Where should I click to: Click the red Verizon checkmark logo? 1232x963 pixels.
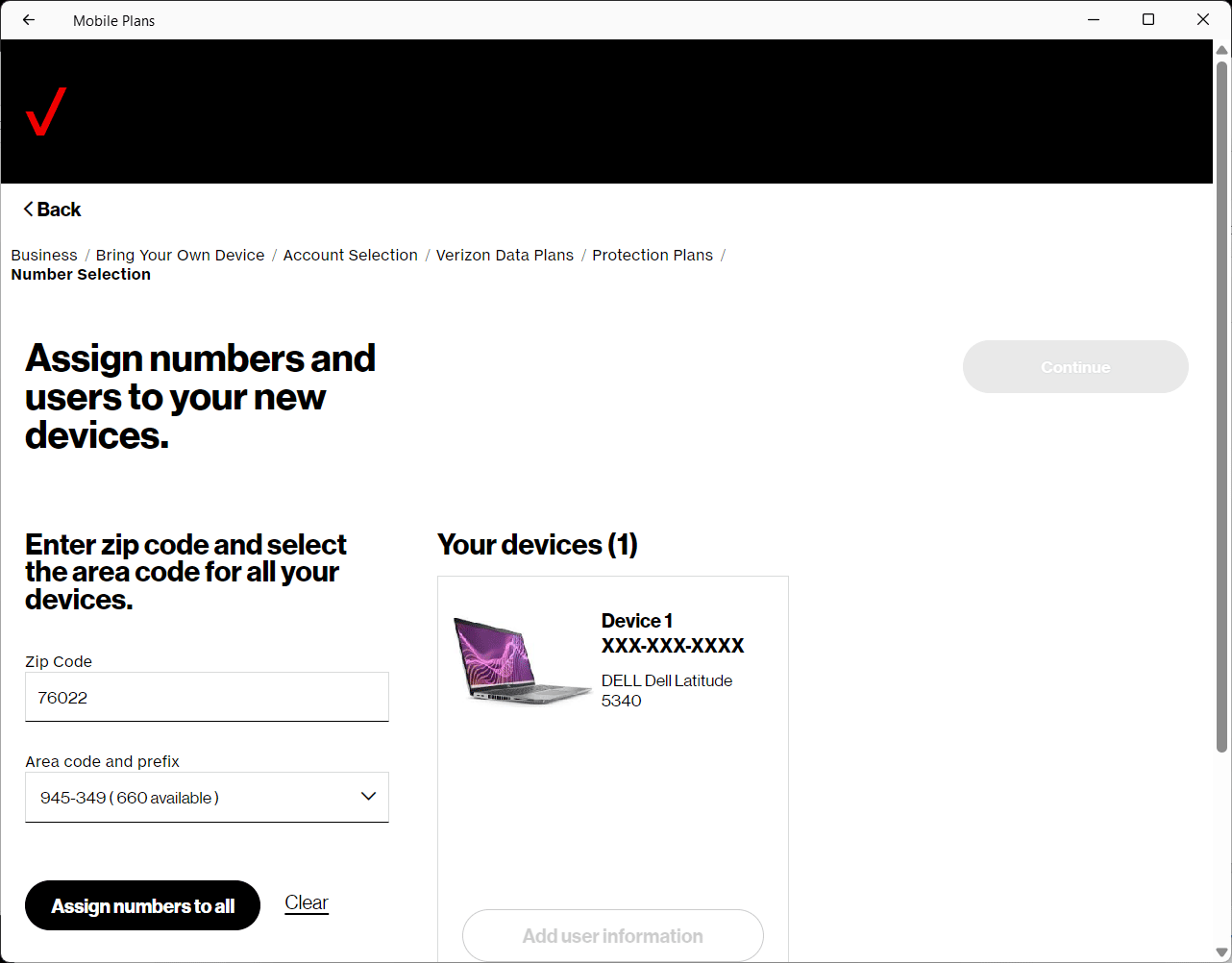[x=45, y=111]
